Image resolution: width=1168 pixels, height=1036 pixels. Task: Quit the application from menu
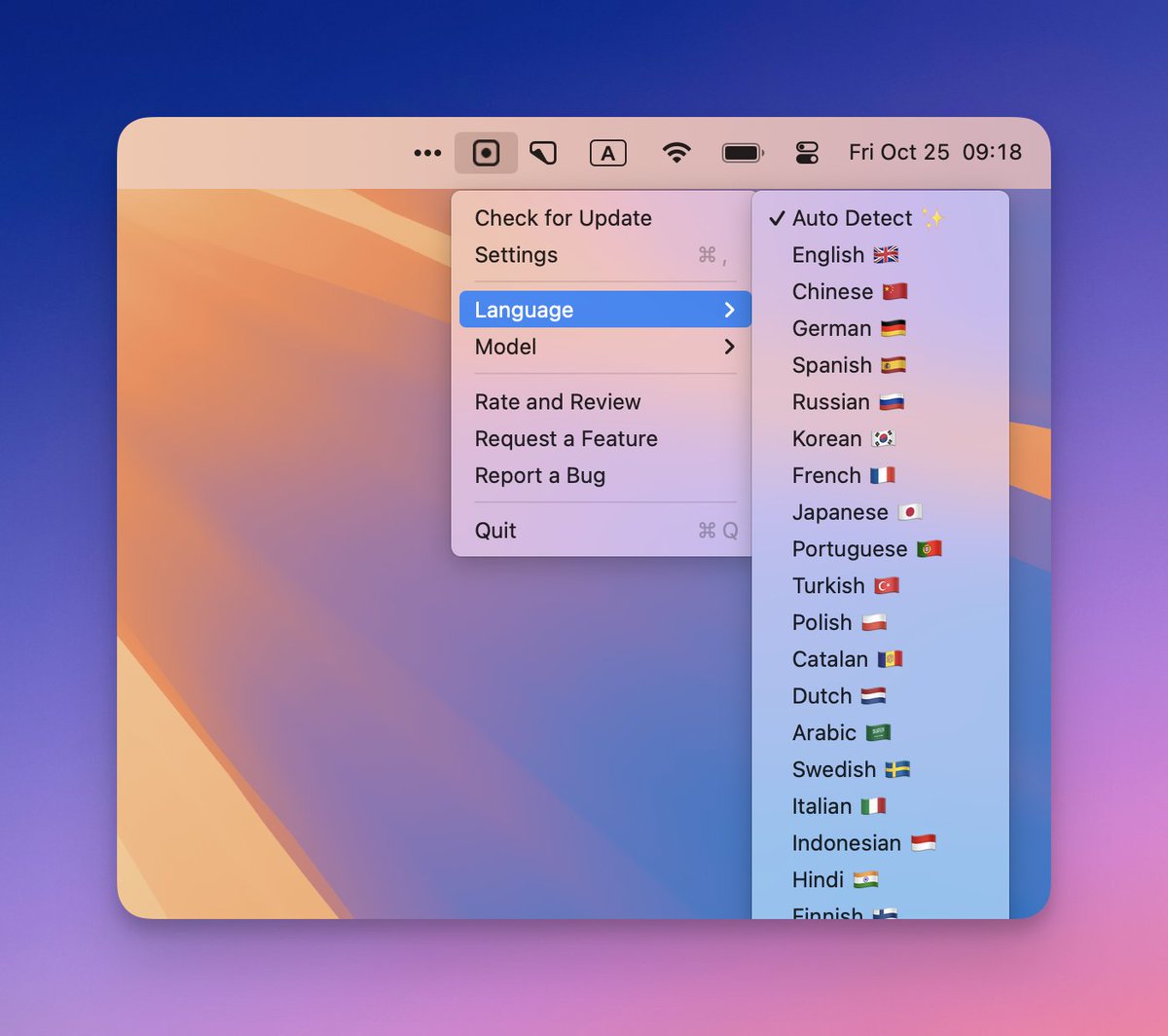click(495, 531)
